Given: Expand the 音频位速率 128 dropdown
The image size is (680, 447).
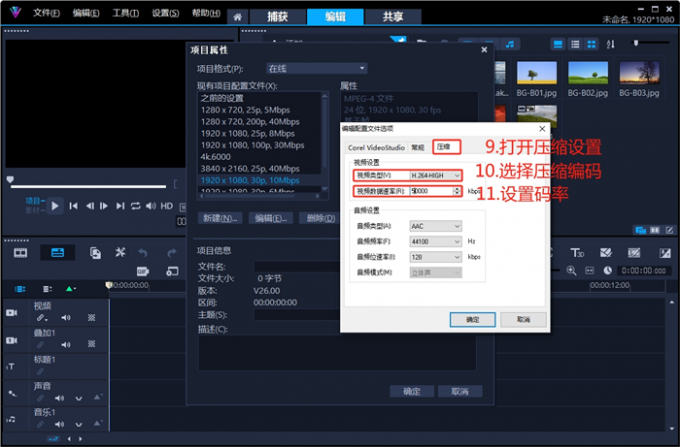Looking at the screenshot, I should [x=435, y=257].
